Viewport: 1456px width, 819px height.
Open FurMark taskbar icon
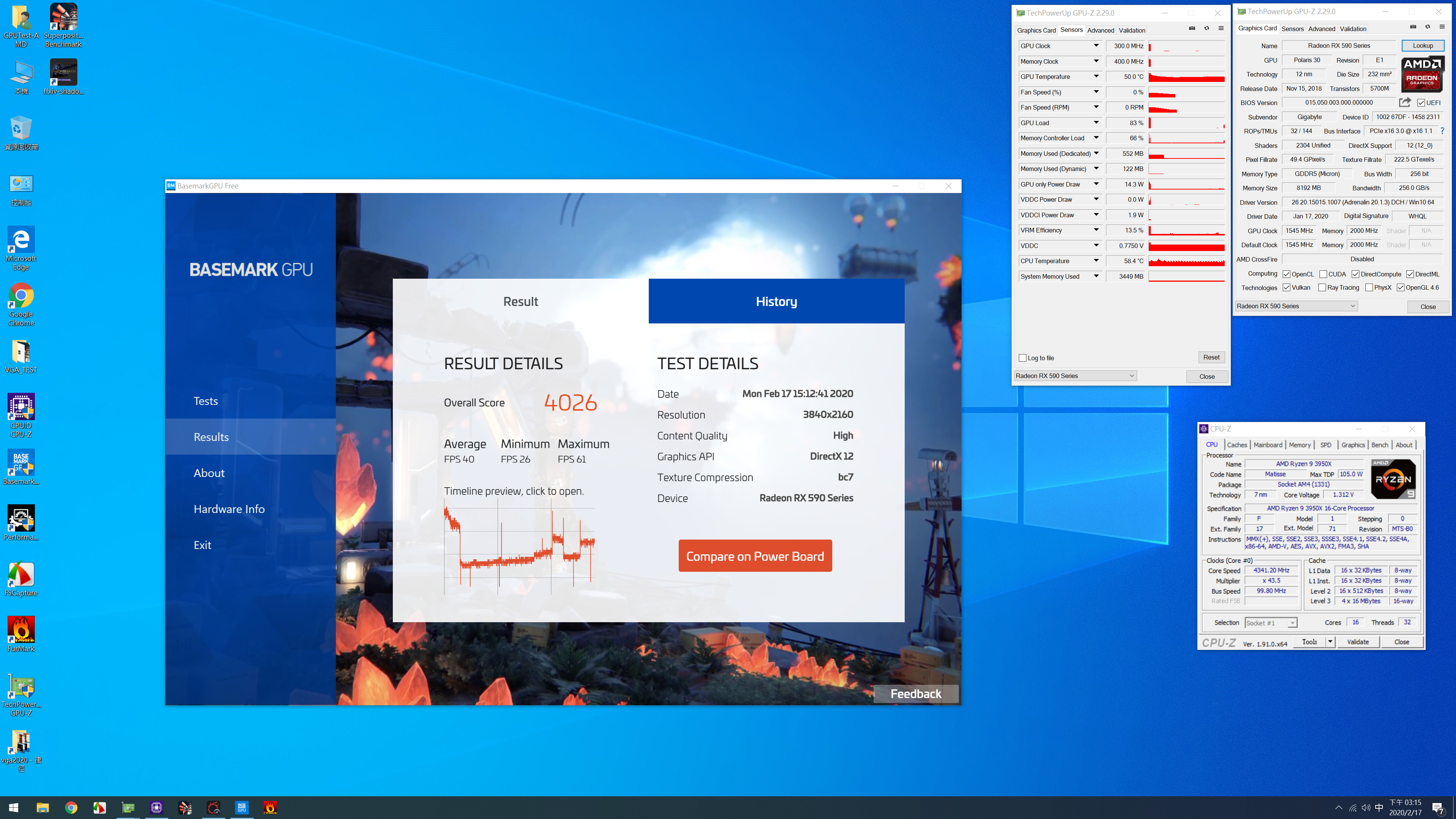click(x=270, y=808)
